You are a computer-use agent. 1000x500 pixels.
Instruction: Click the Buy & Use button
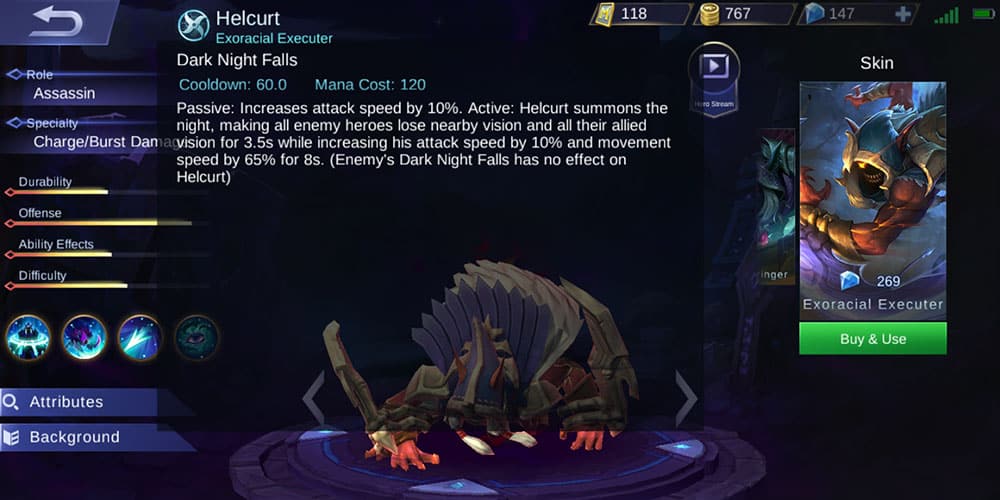point(872,339)
